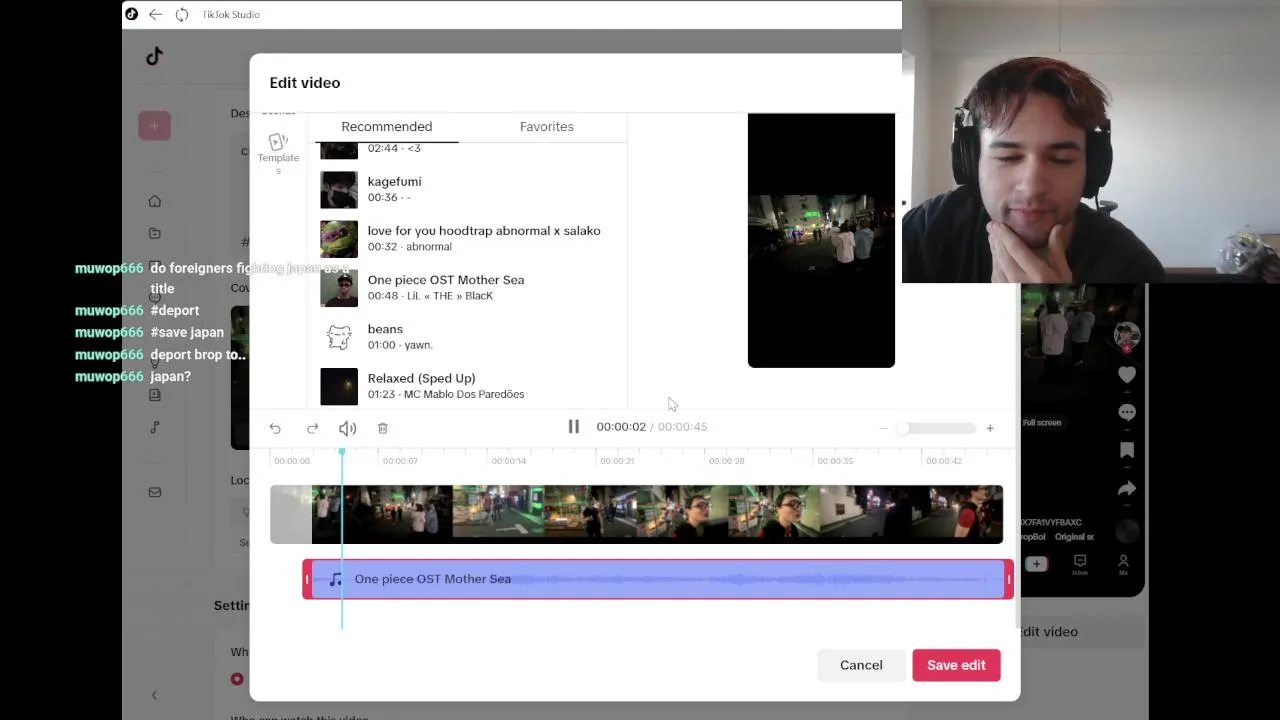Screen dimensions: 1280x720
Task: Click the heart like icon in phone preview
Action: coord(1127,375)
